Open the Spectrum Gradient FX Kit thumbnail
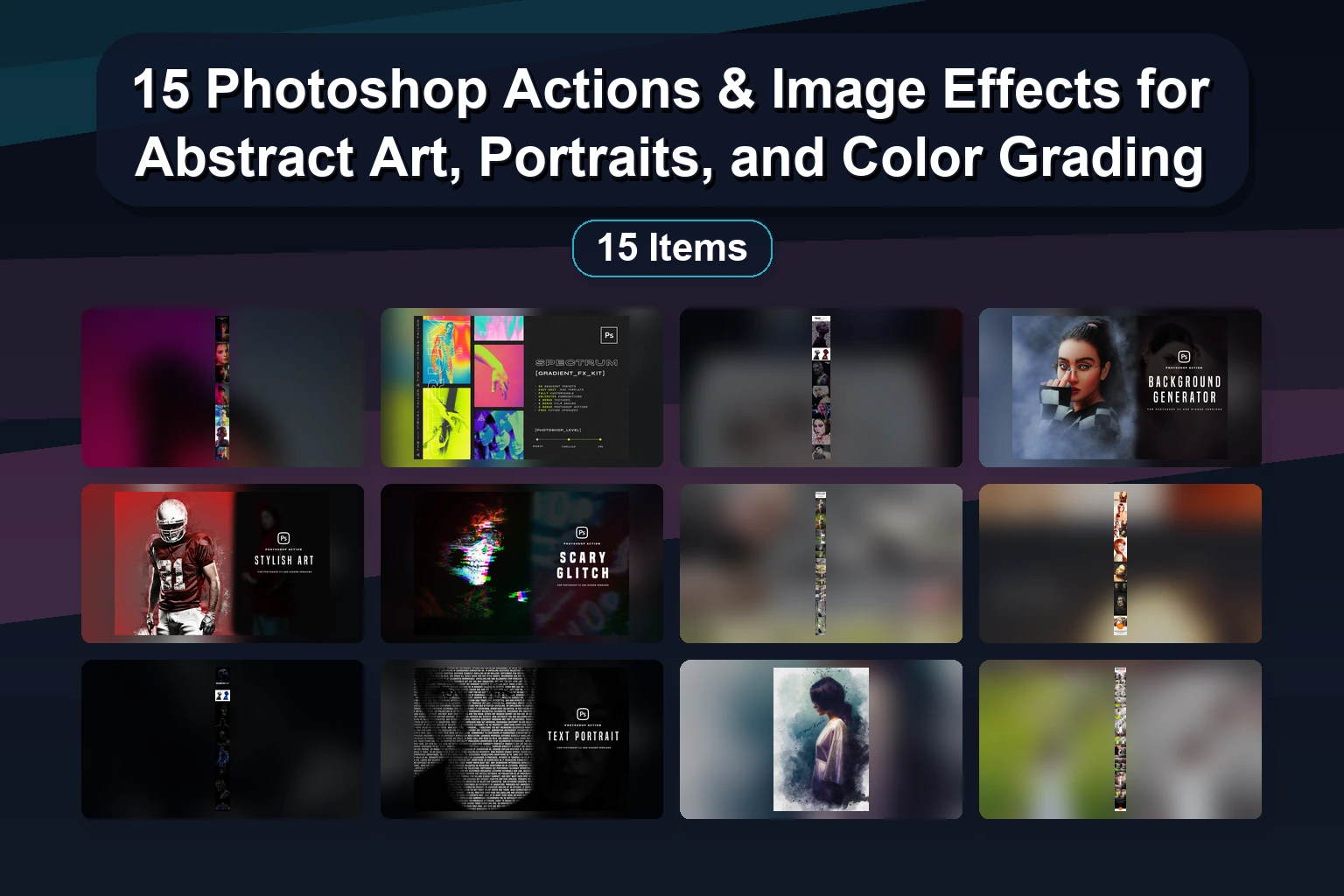 [x=521, y=388]
